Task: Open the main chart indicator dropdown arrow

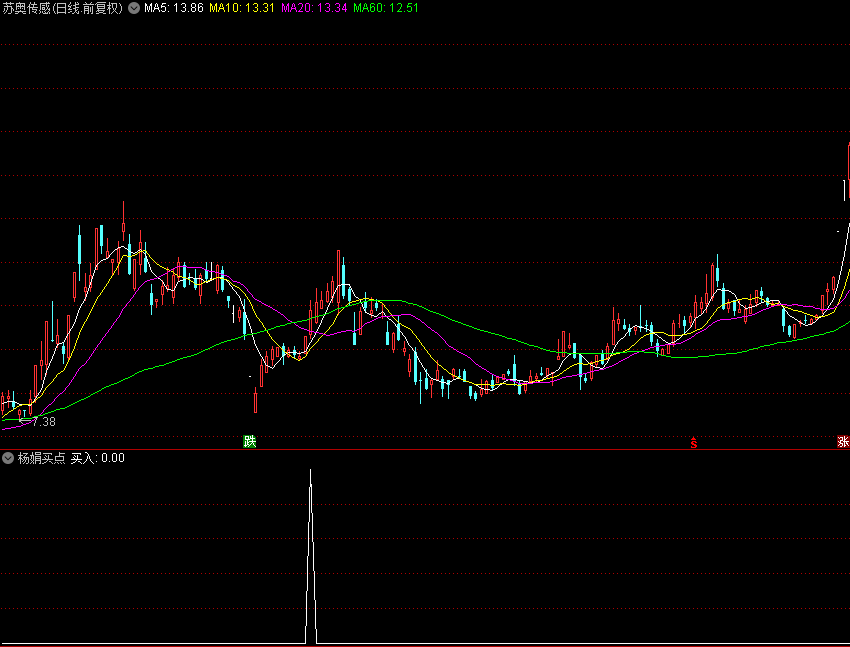Action: point(133,8)
